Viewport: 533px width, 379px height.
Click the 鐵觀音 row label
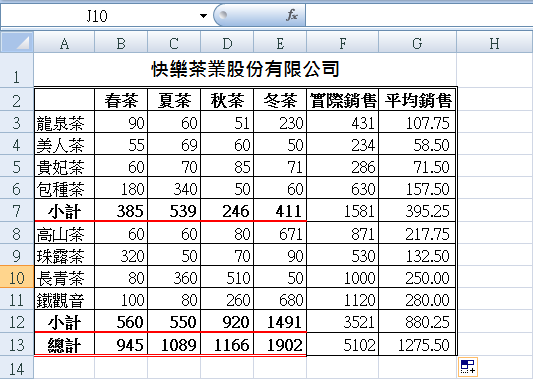(x=64, y=299)
